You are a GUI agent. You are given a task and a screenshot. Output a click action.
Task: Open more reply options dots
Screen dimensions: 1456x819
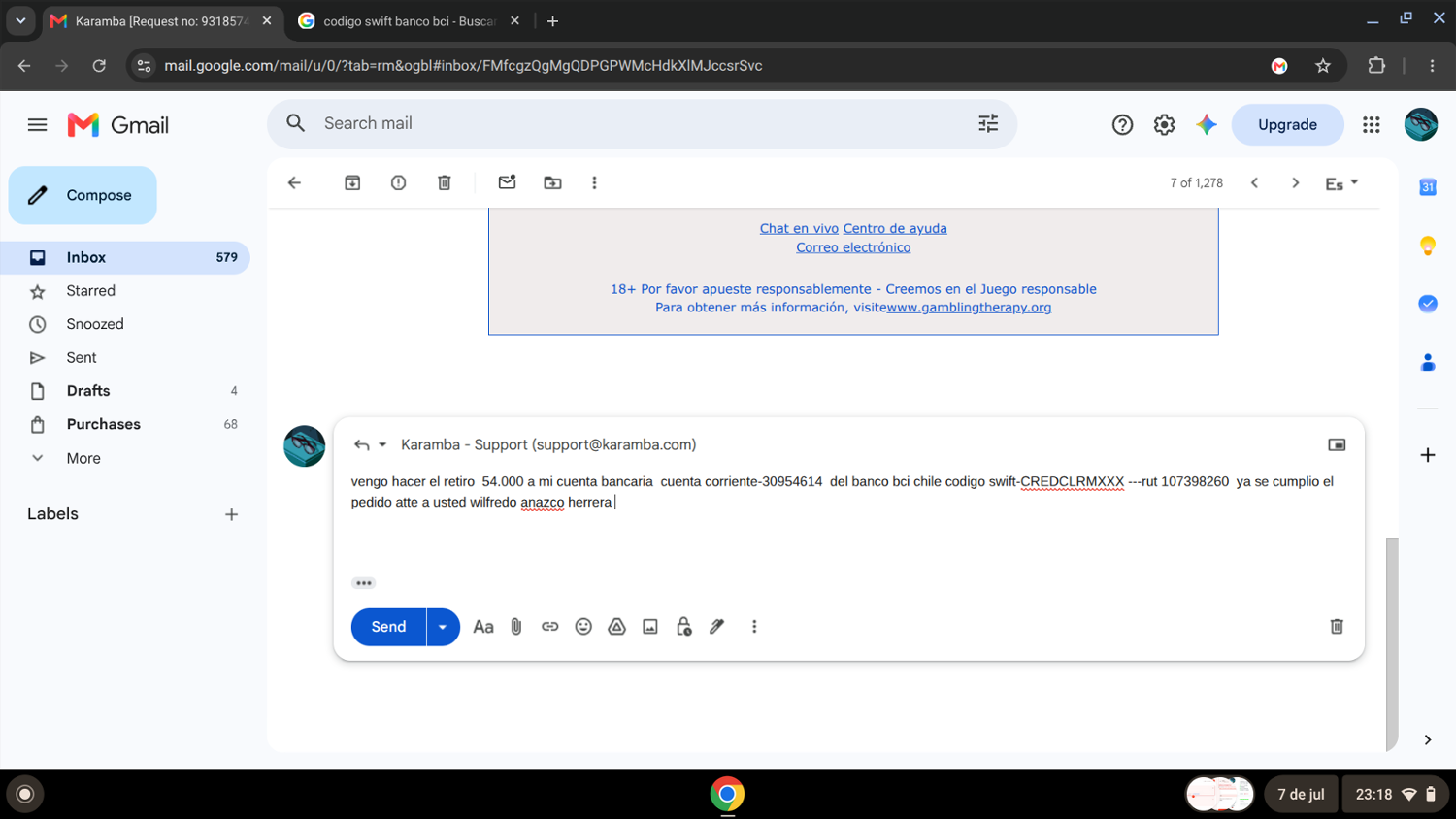click(x=754, y=627)
